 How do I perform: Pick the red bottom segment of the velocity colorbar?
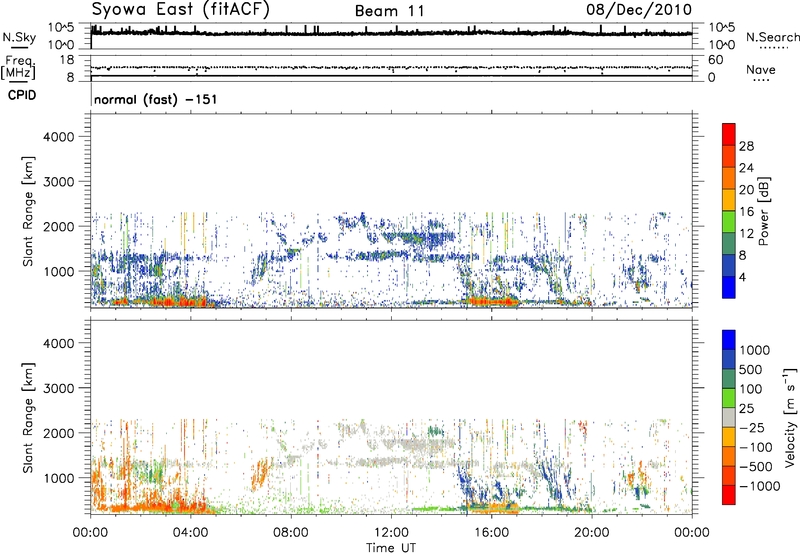729,495
